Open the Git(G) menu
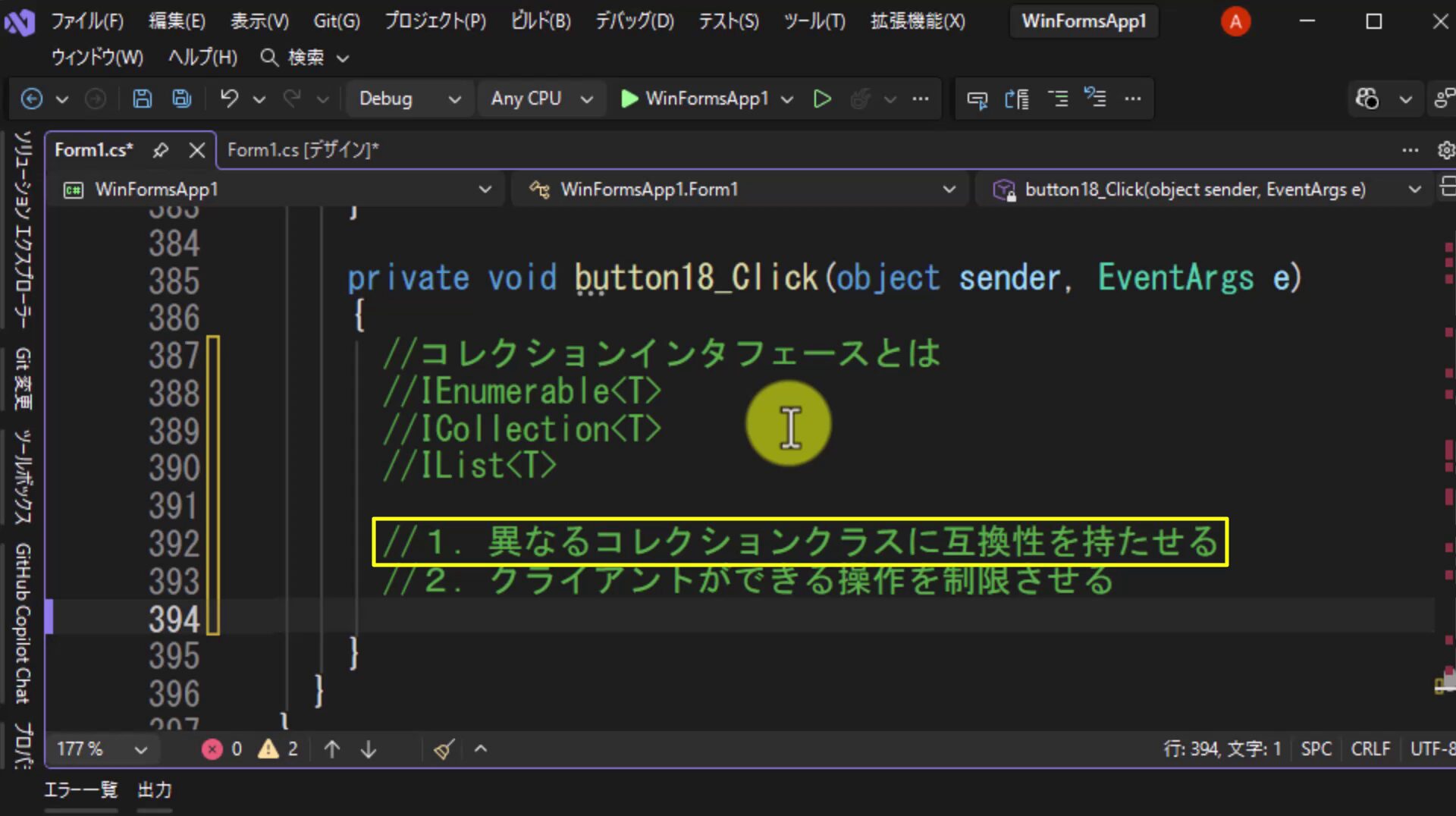This screenshot has width=1456, height=816. click(x=337, y=21)
